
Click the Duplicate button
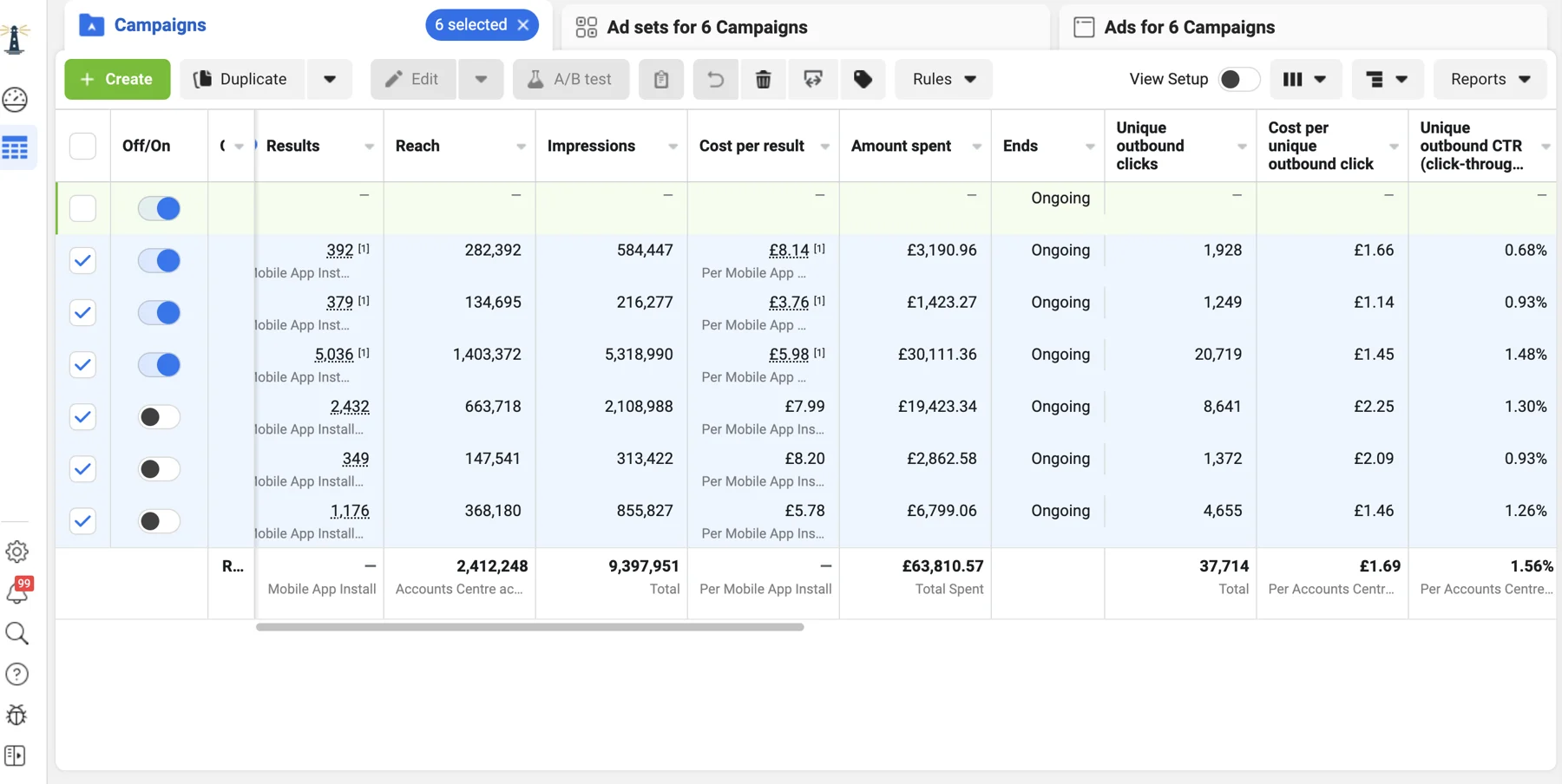click(241, 79)
